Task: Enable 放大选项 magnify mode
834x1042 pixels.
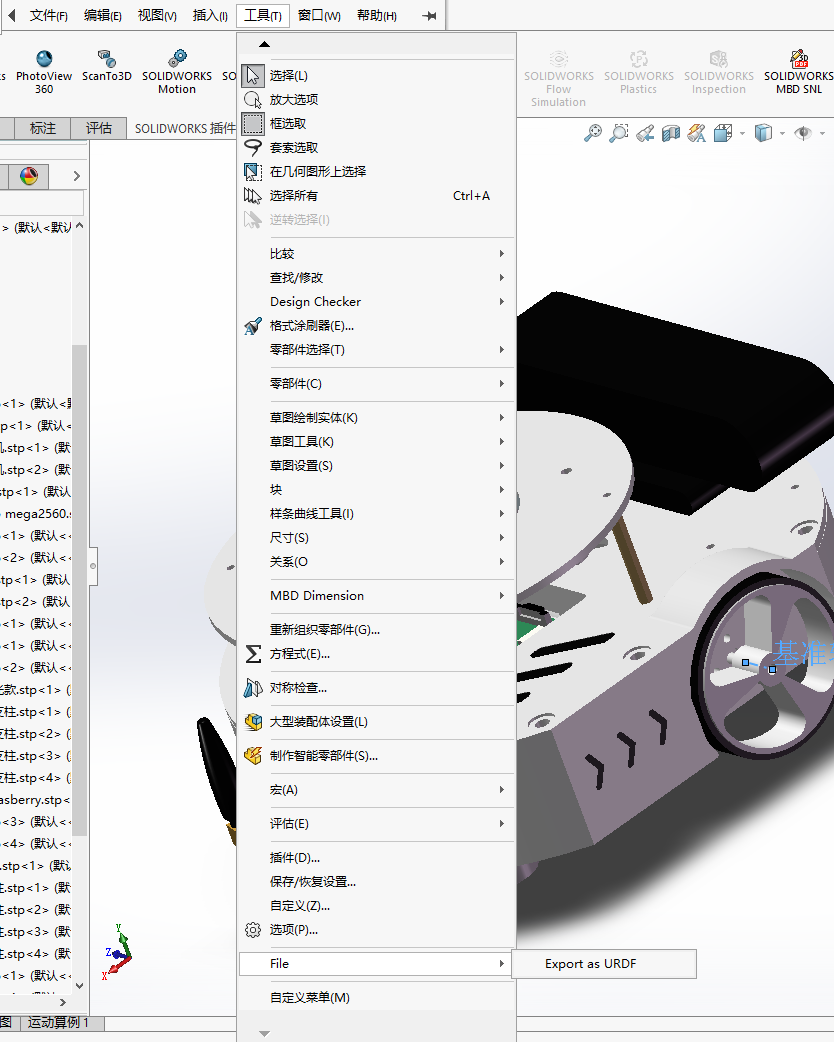Action: 294,98
